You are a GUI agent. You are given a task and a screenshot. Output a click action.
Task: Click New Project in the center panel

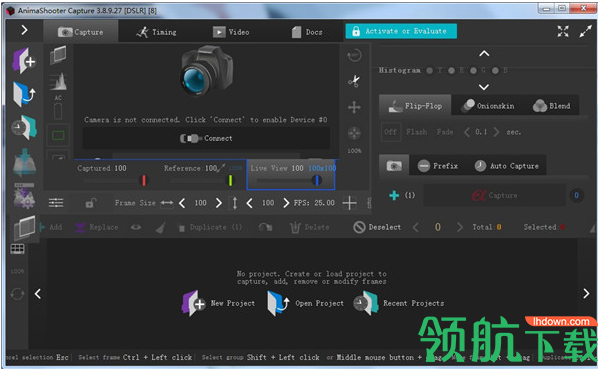218,303
